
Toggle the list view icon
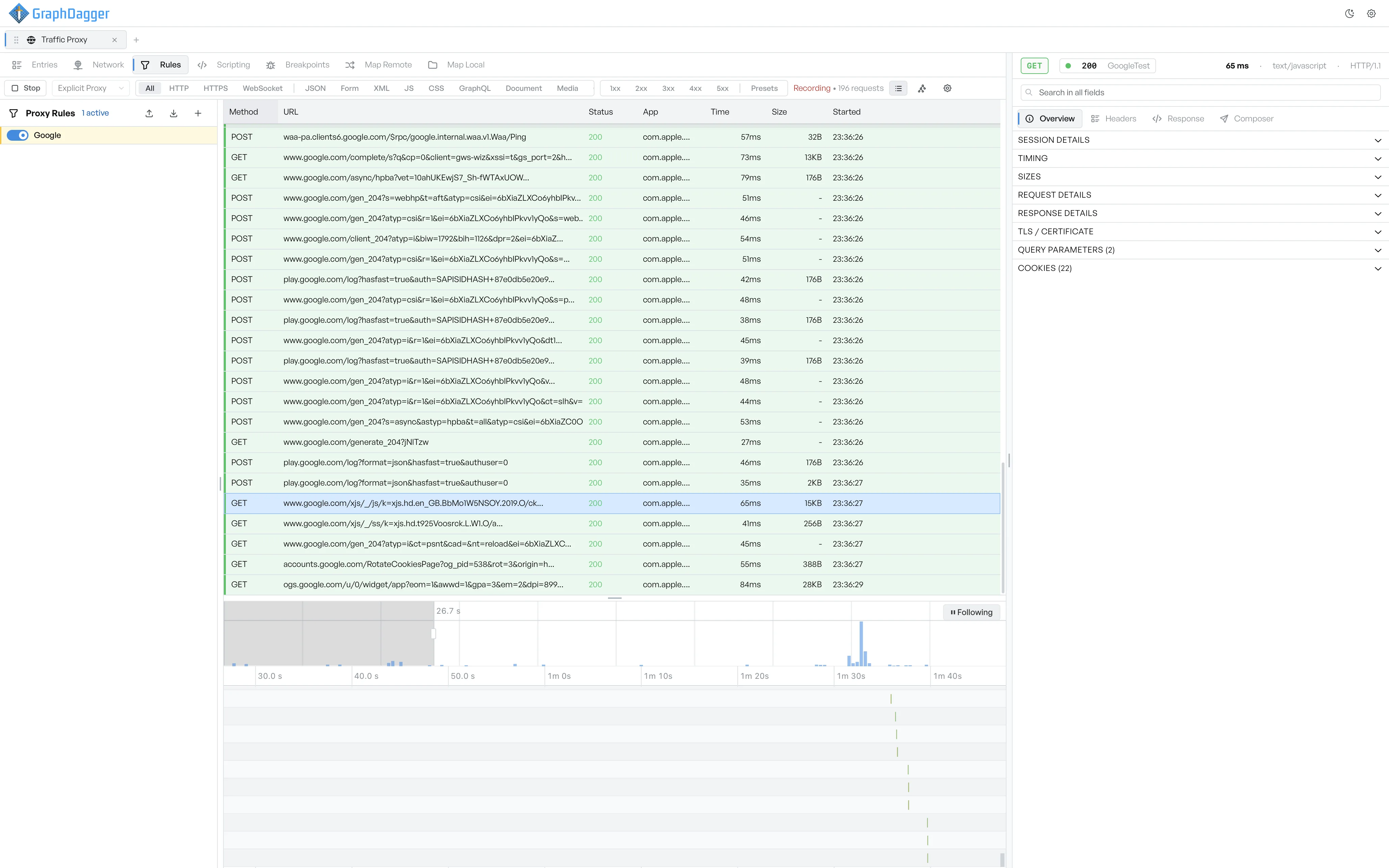[898, 88]
